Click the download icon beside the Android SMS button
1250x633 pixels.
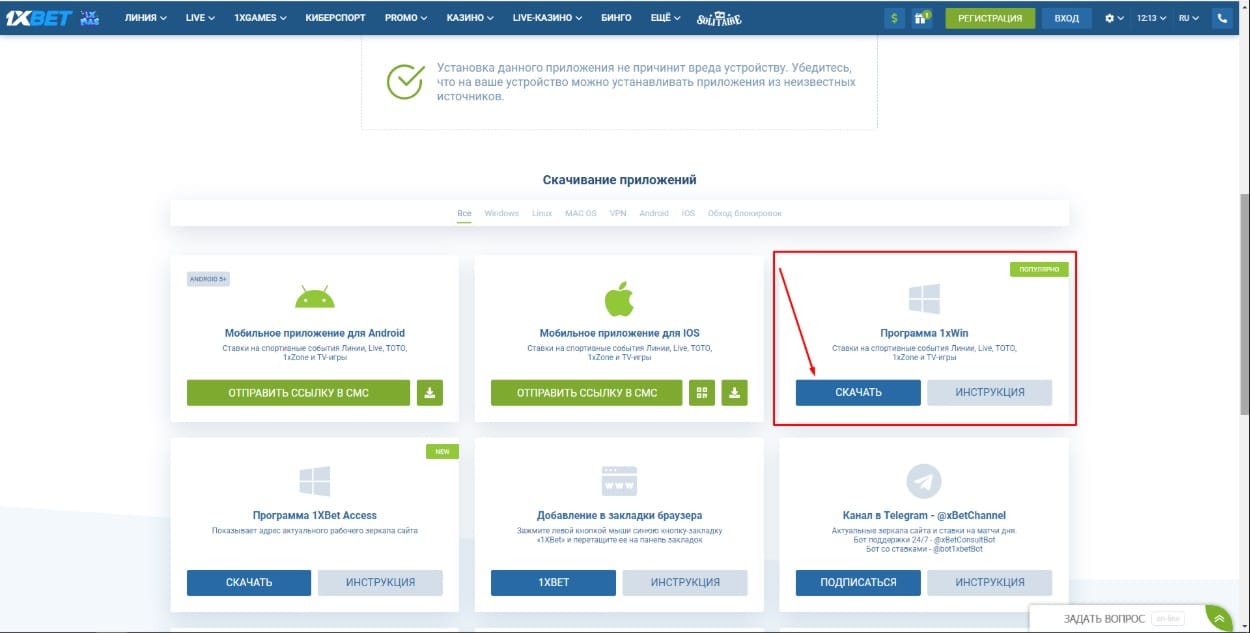pyautogui.click(x=430, y=392)
